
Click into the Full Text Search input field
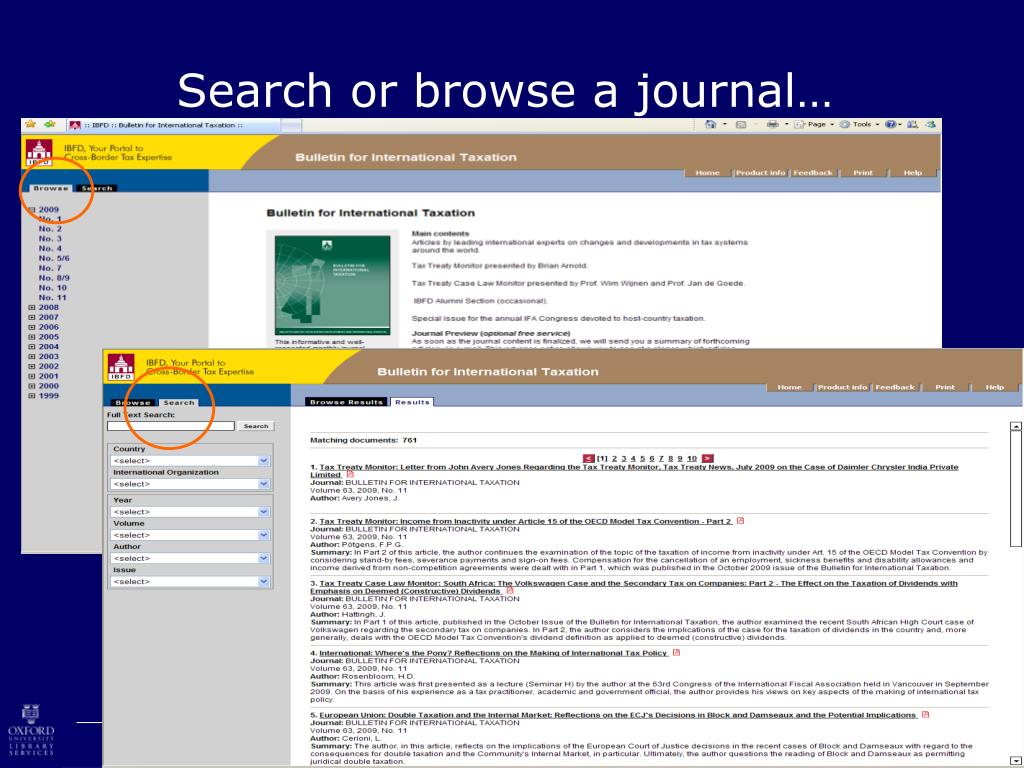[x=170, y=426]
